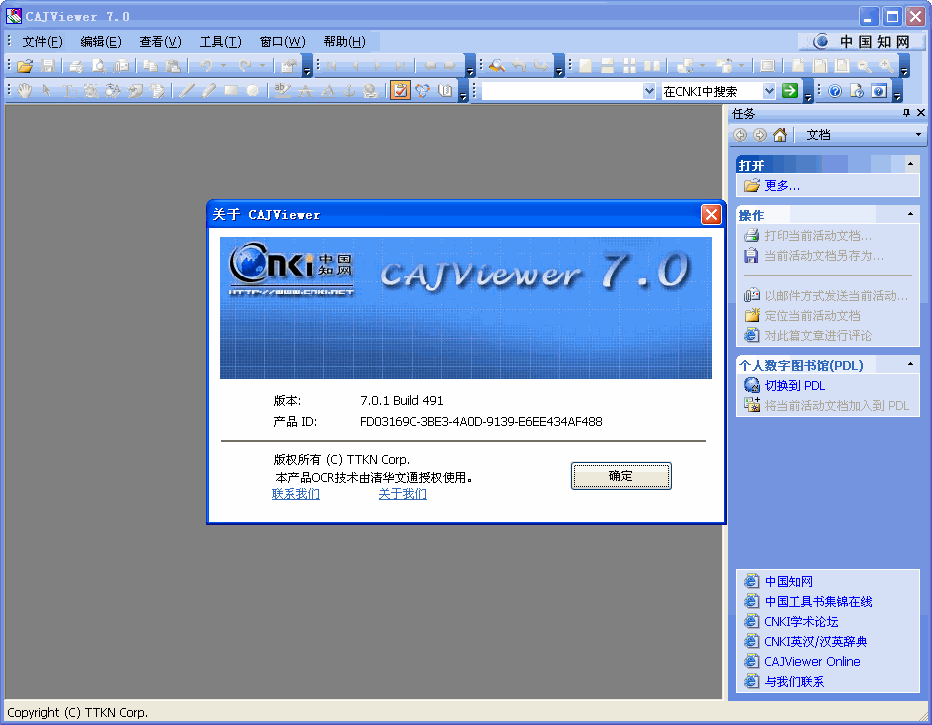This screenshot has height=725, width=932.
Task: Click the home icon in the task pane
Action: pos(779,133)
